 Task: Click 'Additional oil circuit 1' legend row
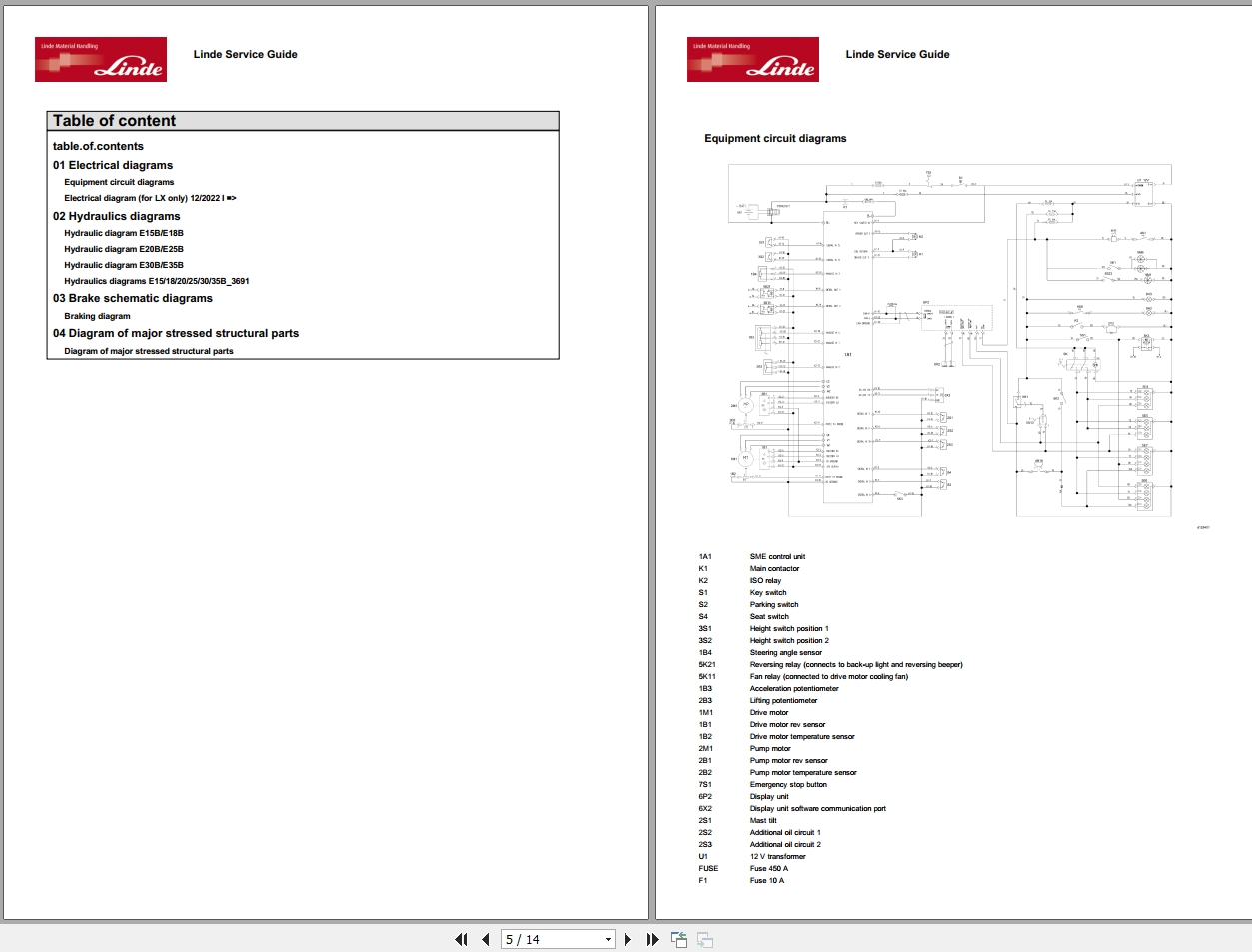coord(760,833)
